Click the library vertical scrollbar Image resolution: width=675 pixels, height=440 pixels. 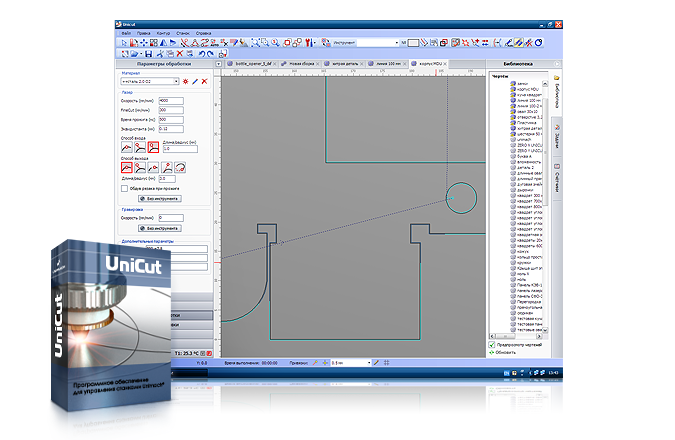point(545,207)
